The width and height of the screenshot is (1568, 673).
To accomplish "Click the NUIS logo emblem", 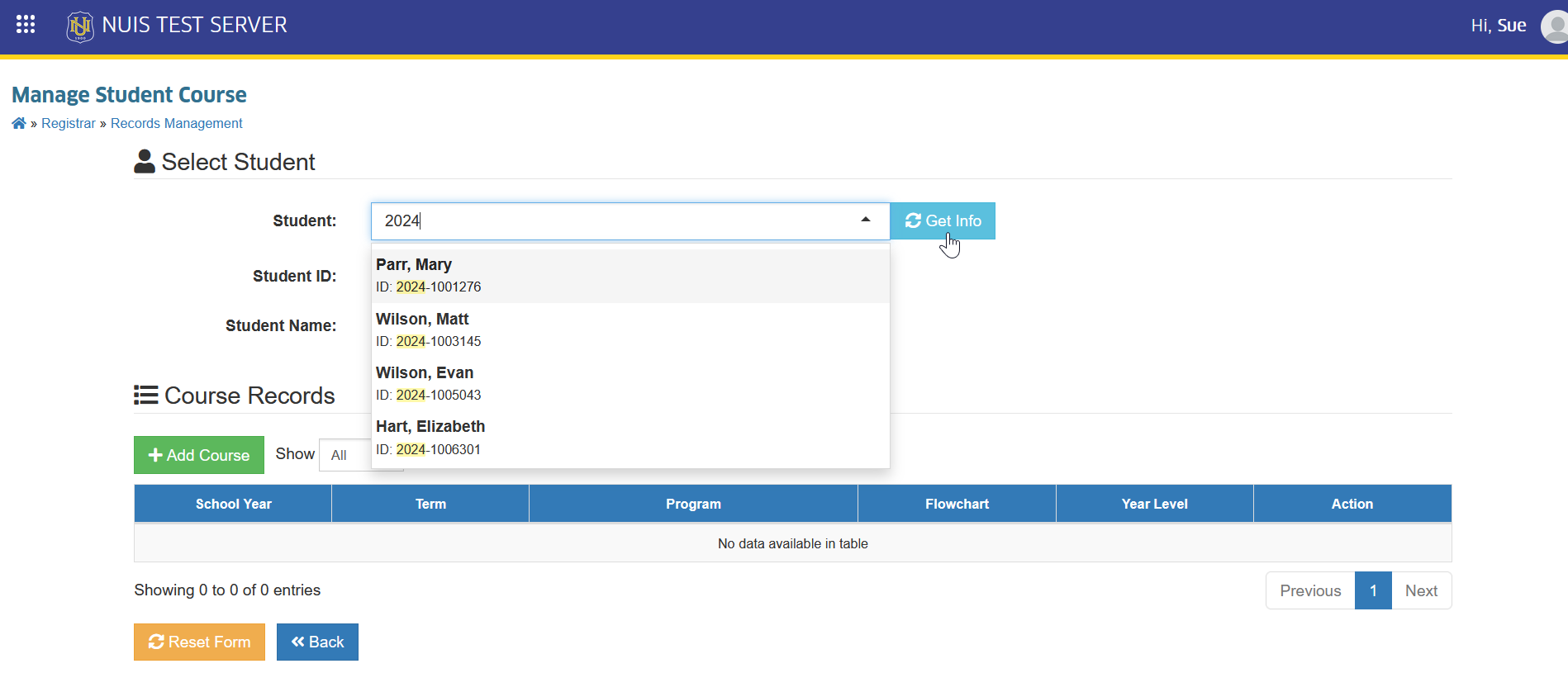I will tap(80, 26).
